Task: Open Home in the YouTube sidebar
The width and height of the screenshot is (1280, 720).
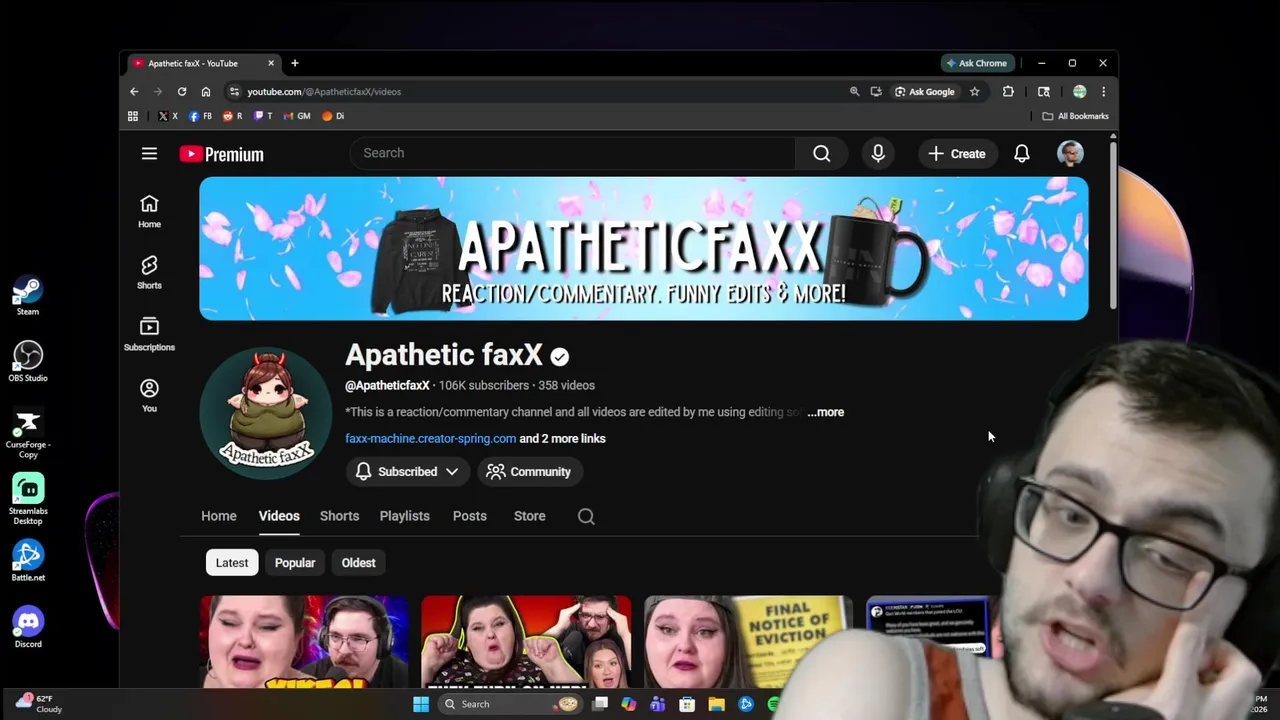Action: tap(149, 211)
